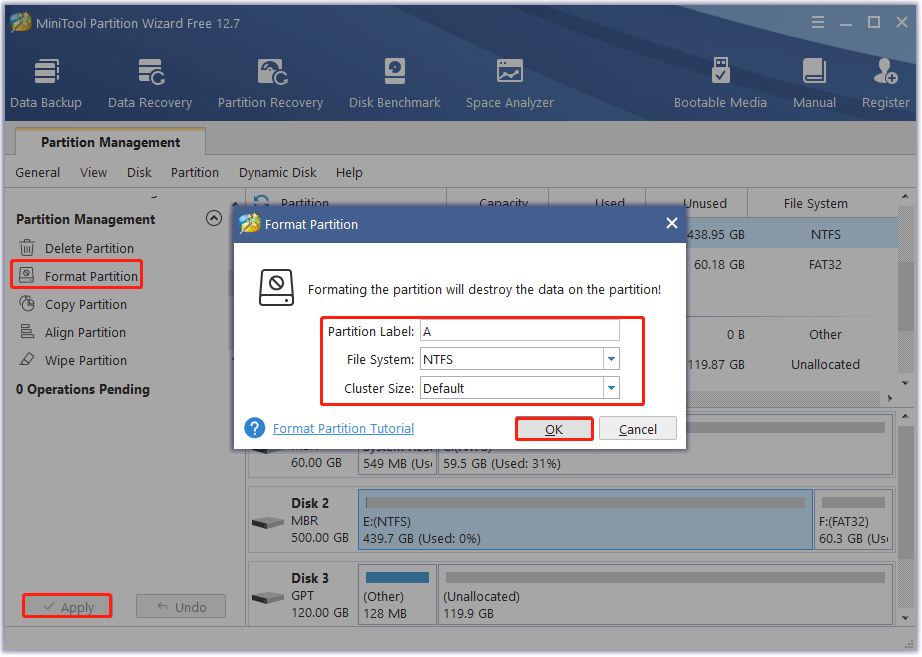The height and width of the screenshot is (657, 922).
Task: Click Undo button
Action: (181, 606)
